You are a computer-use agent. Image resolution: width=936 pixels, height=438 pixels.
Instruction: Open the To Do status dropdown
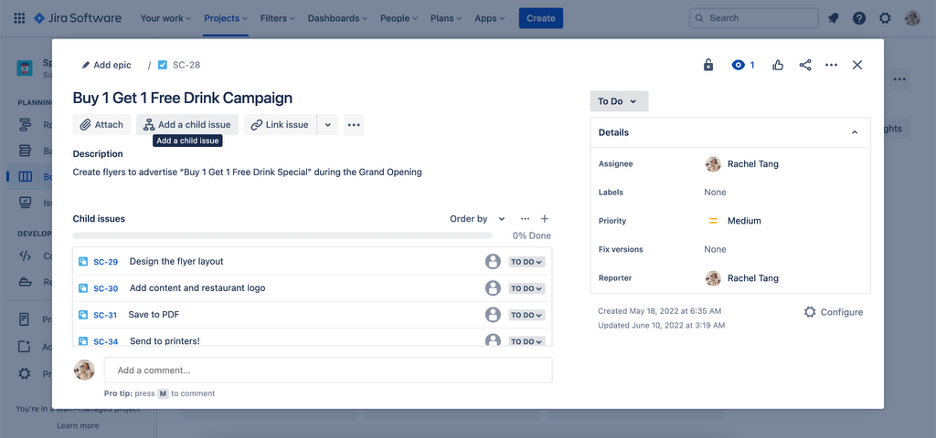tap(619, 101)
